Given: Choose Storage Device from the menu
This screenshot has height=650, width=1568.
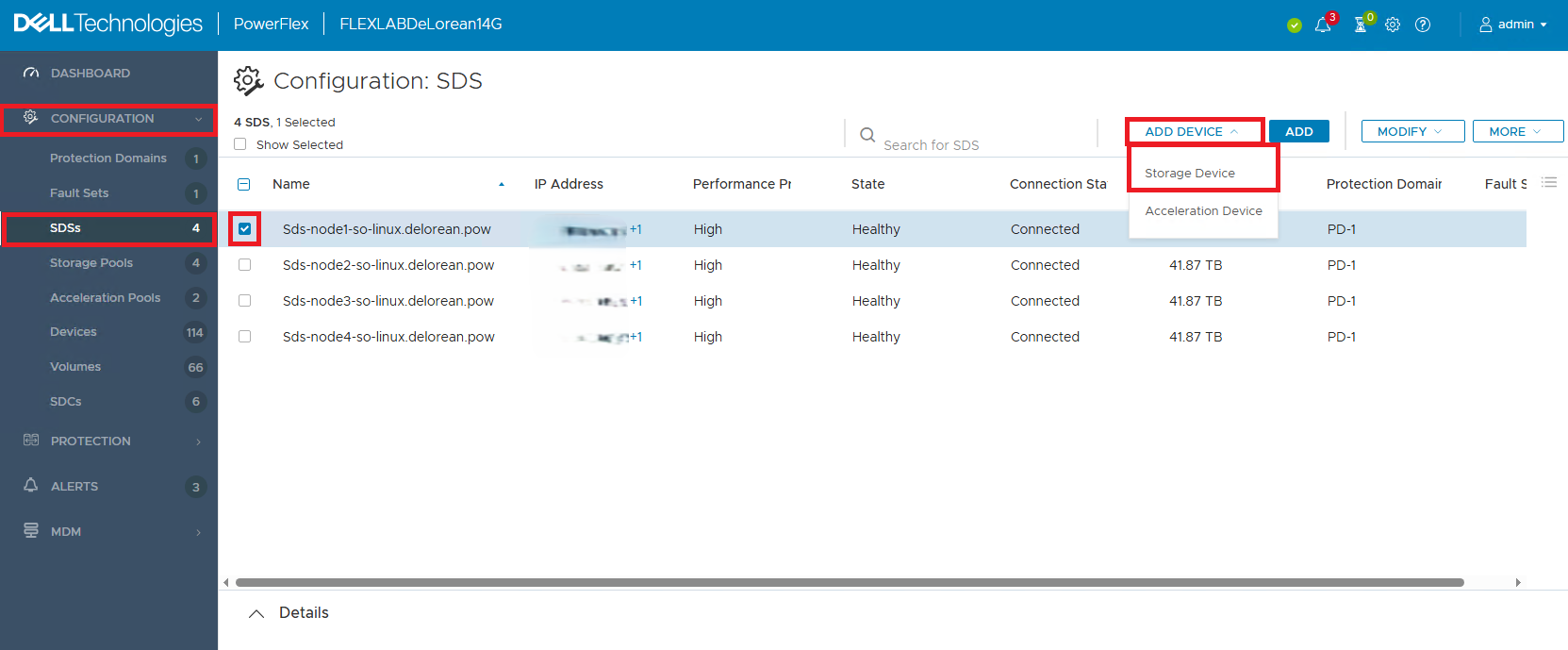Looking at the screenshot, I should (x=1190, y=174).
